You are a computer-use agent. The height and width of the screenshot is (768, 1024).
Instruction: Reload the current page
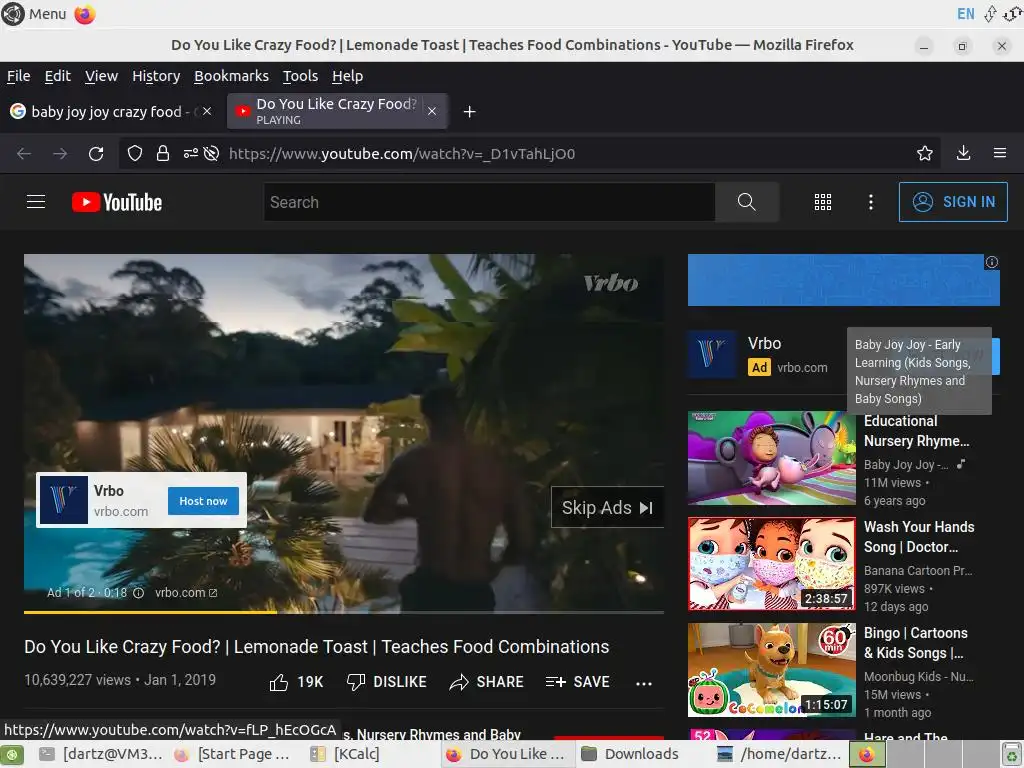pyautogui.click(x=96, y=153)
